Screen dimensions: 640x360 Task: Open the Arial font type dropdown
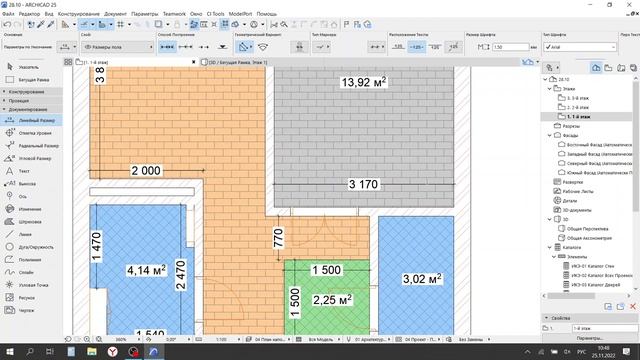580,47
